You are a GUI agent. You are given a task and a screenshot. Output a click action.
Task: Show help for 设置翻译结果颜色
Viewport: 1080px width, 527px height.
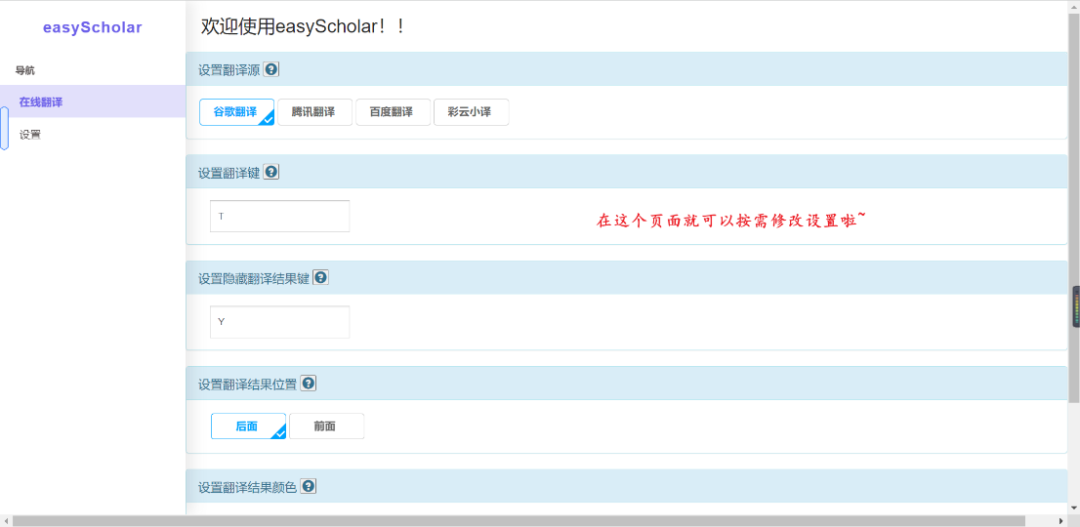point(309,486)
